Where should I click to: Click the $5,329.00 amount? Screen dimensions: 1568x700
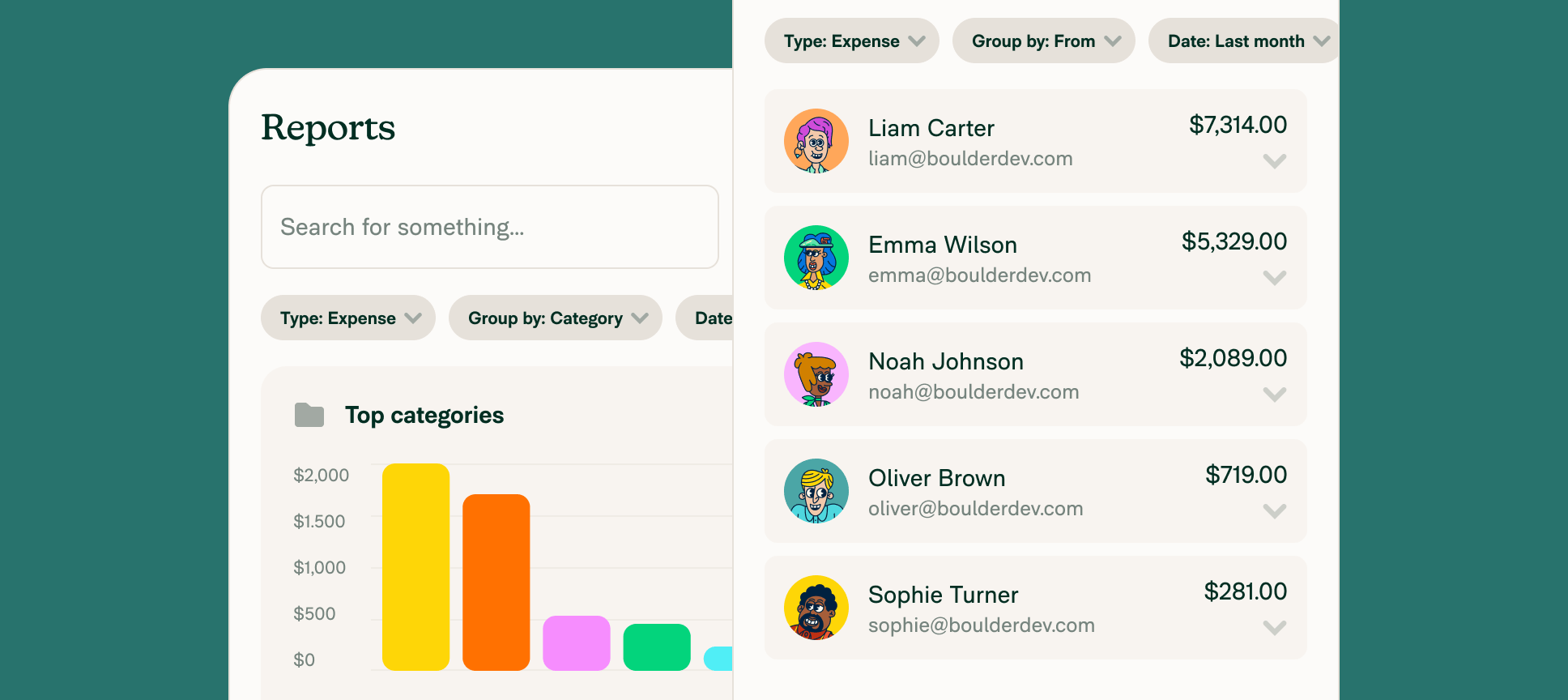(1234, 241)
